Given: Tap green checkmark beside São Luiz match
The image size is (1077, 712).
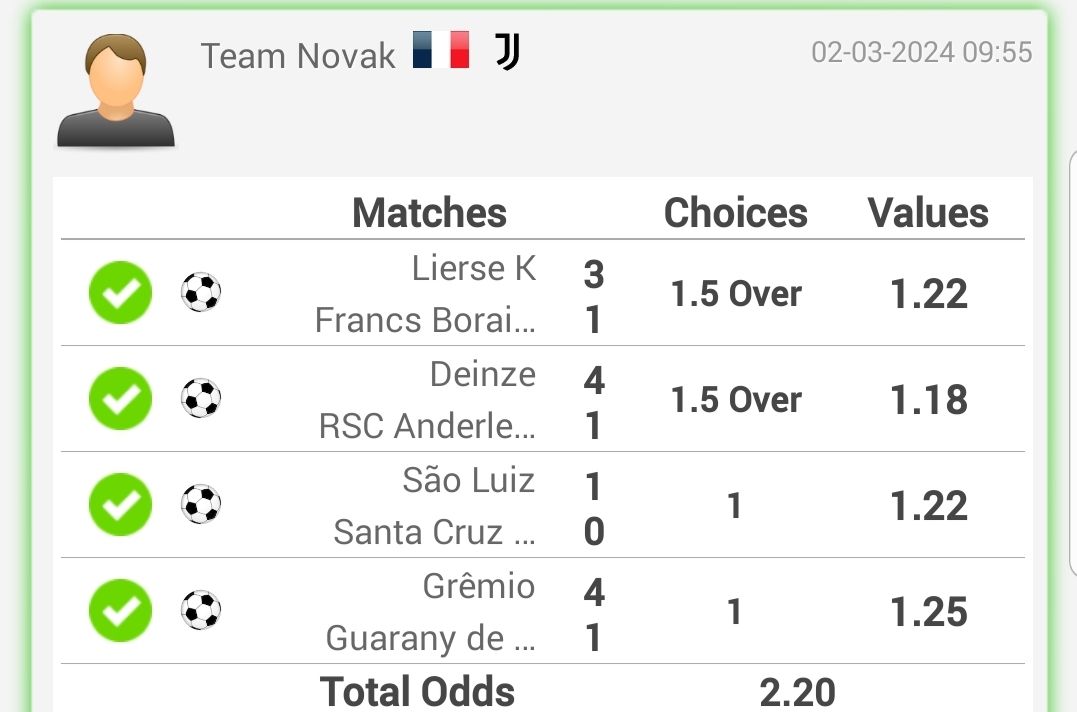Looking at the screenshot, I should 120,504.
